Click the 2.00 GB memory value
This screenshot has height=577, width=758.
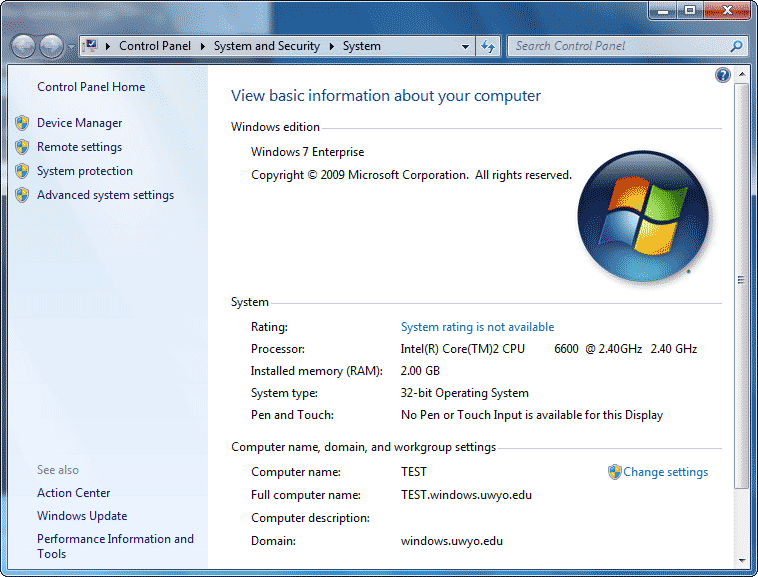[420, 371]
